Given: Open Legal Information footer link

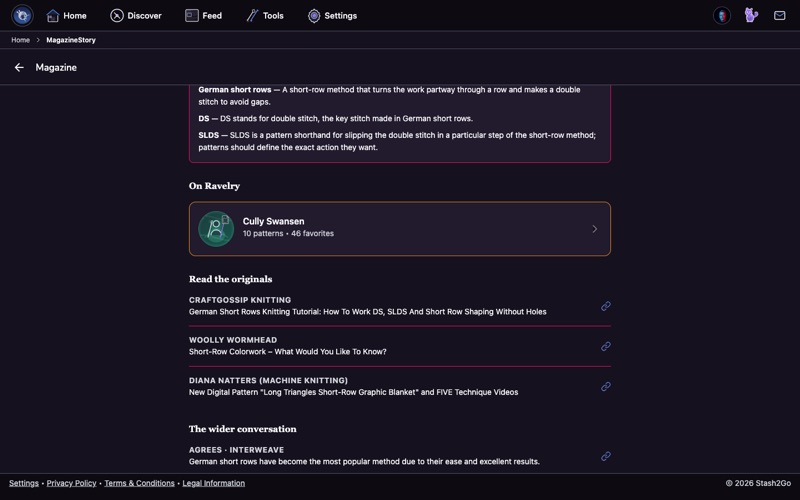Looking at the screenshot, I should point(213,483).
